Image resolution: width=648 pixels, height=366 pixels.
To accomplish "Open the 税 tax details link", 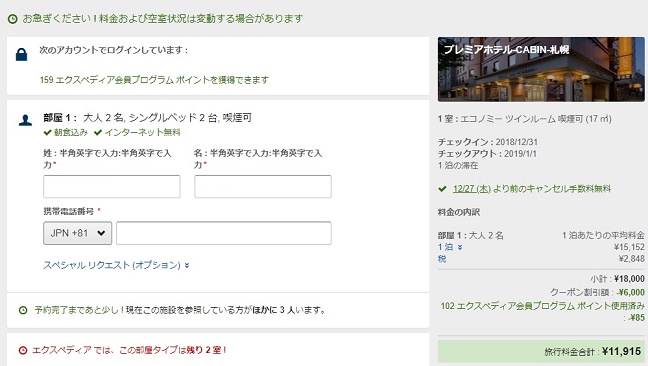I will tap(442, 259).
